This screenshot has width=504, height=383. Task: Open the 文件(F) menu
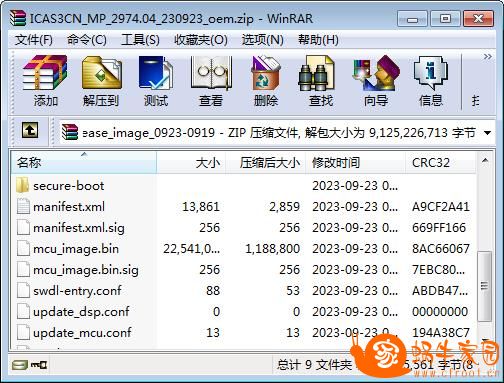[x=34, y=40]
